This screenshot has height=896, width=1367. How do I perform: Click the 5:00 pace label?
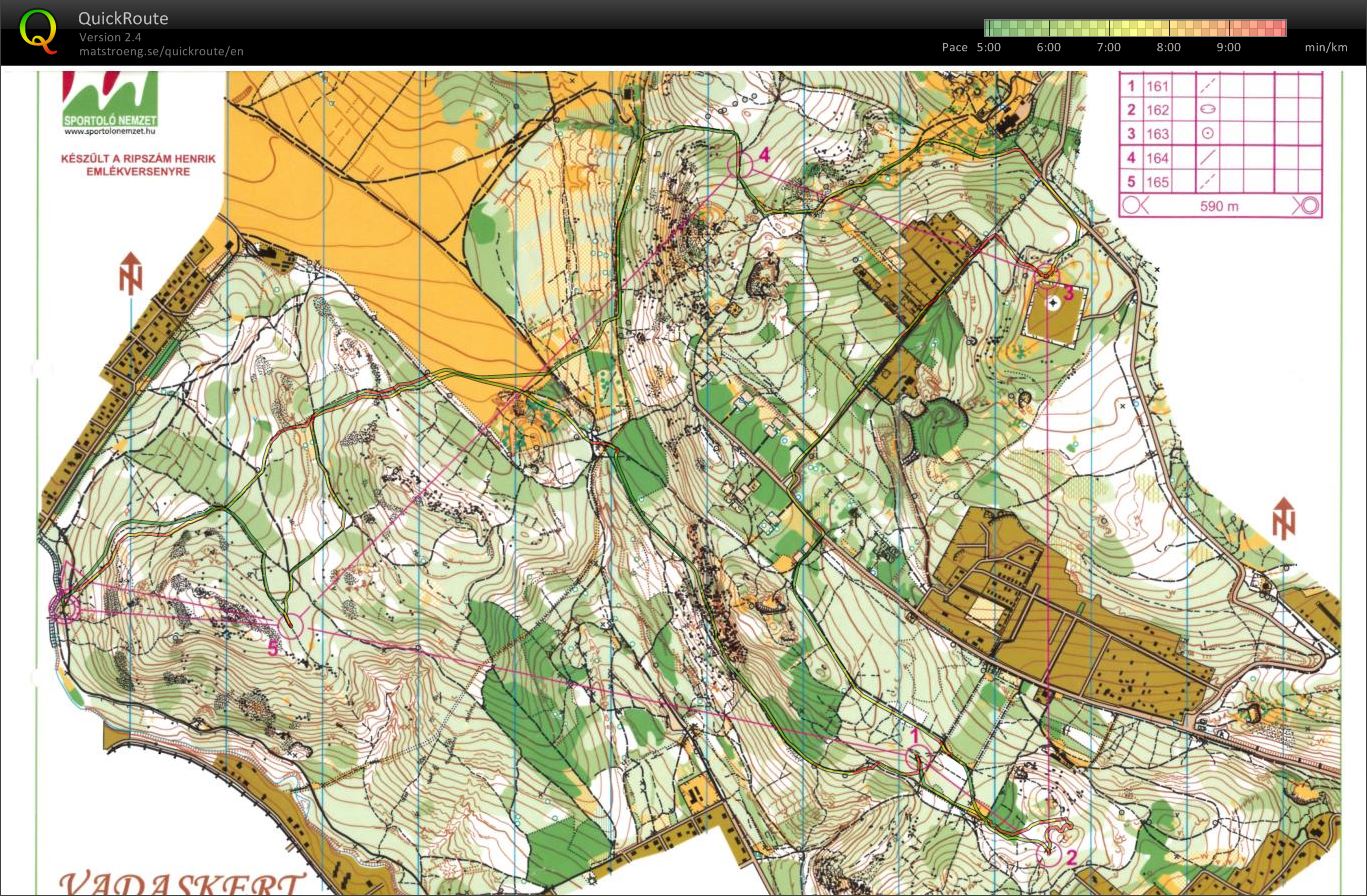coord(988,47)
